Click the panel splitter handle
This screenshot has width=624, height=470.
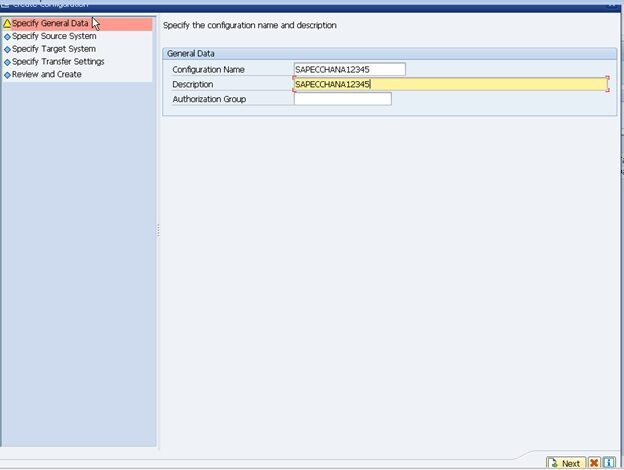point(158,231)
